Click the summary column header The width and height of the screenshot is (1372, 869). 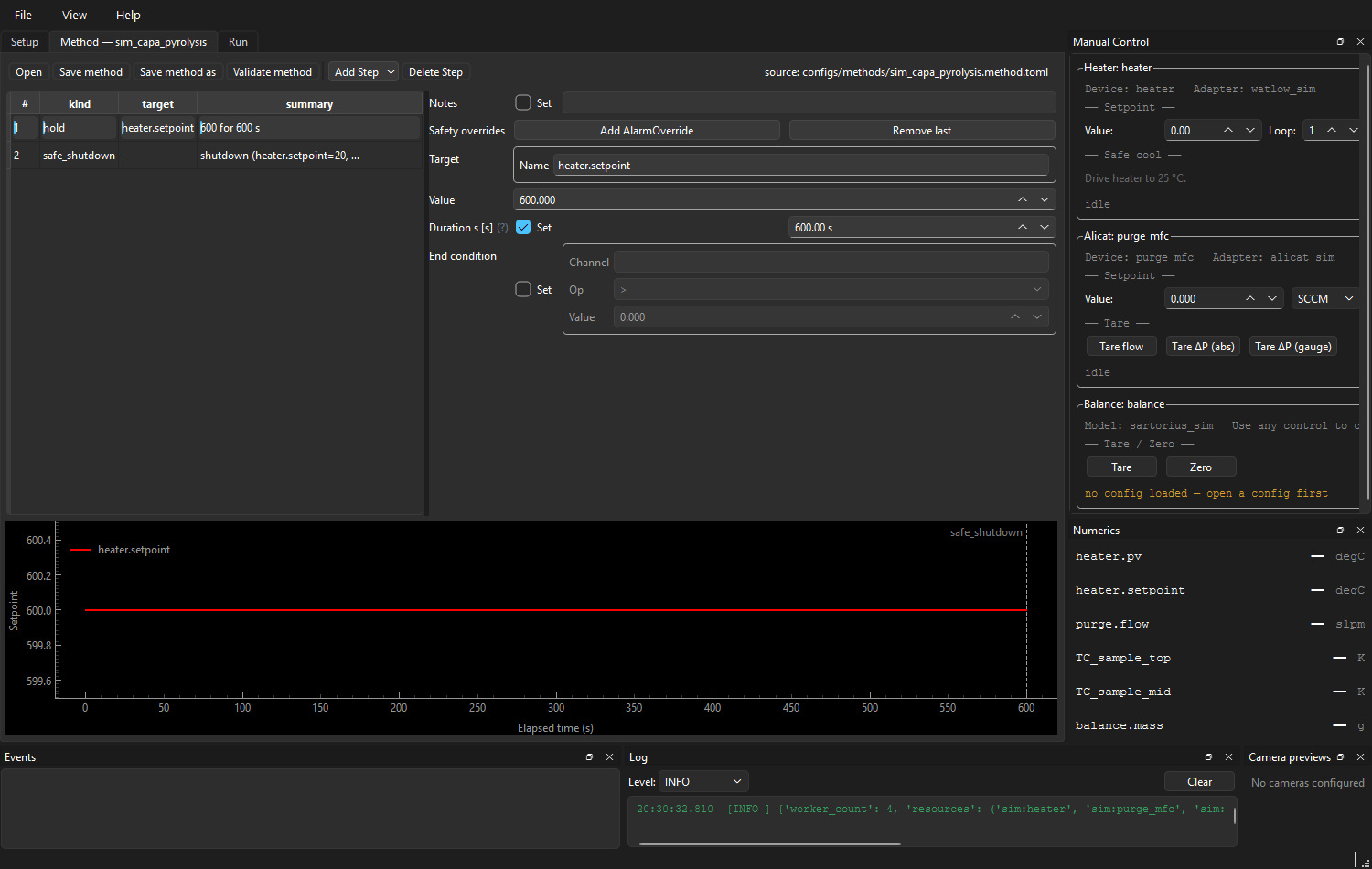coord(309,104)
